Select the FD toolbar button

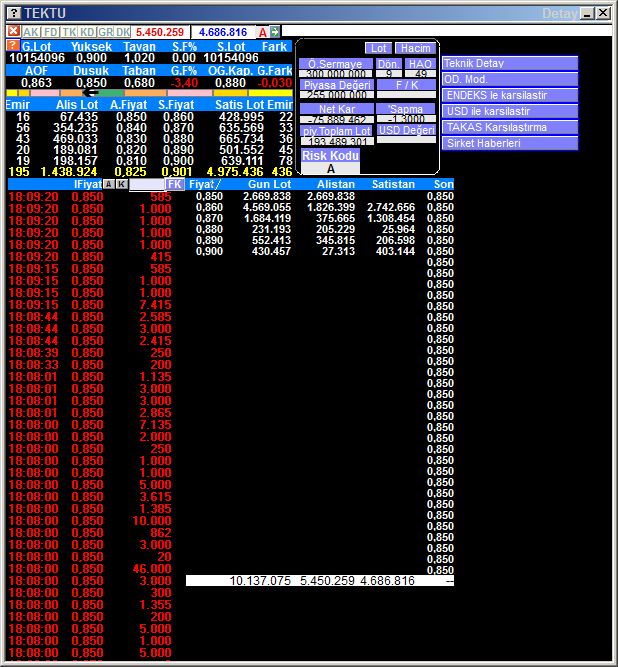(x=51, y=32)
